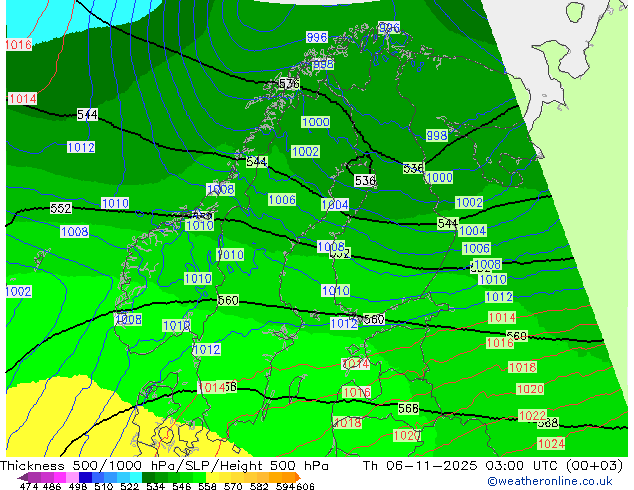Click the 570 legend value label
634x490 pixels.
tap(233, 486)
